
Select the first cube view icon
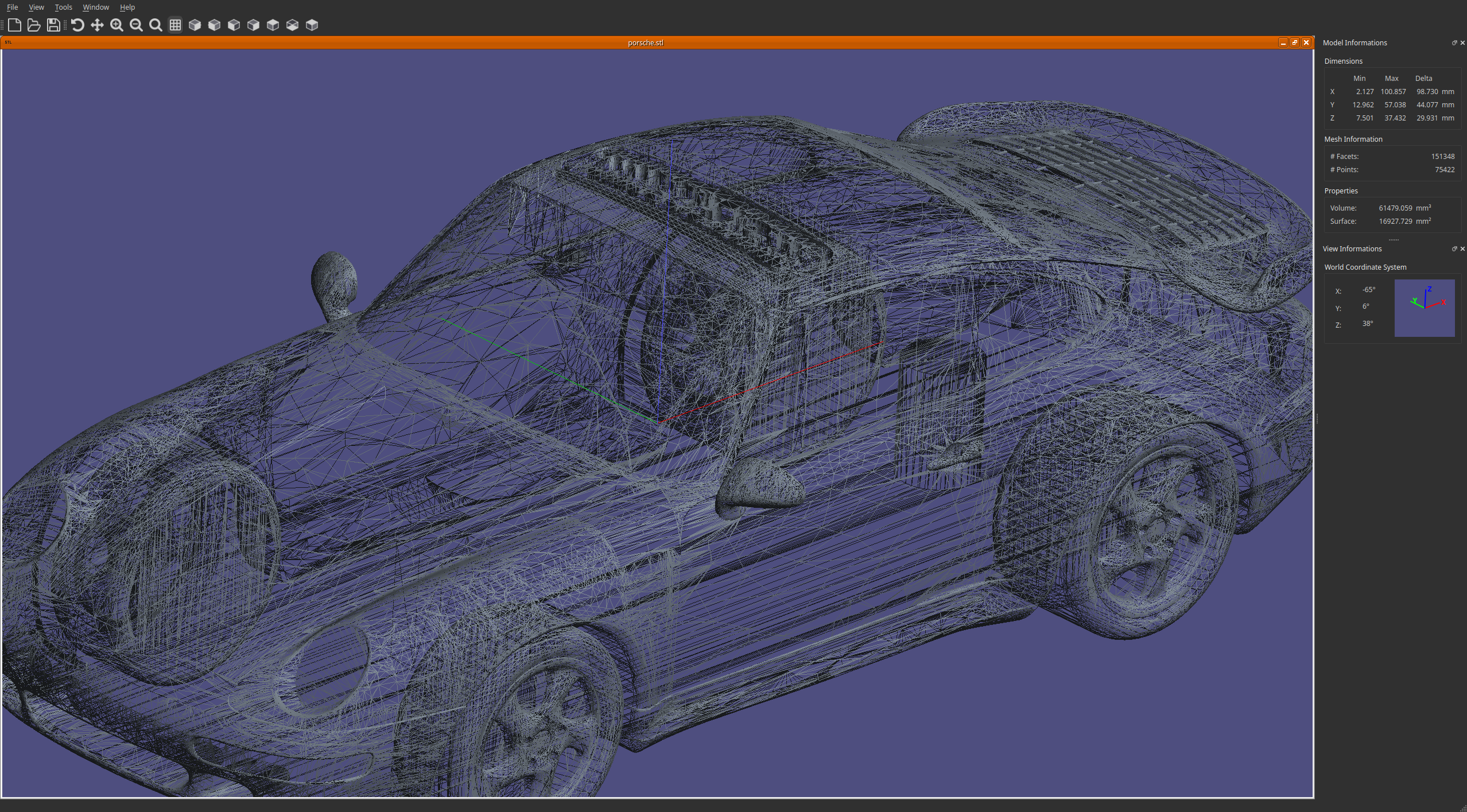tap(194, 25)
